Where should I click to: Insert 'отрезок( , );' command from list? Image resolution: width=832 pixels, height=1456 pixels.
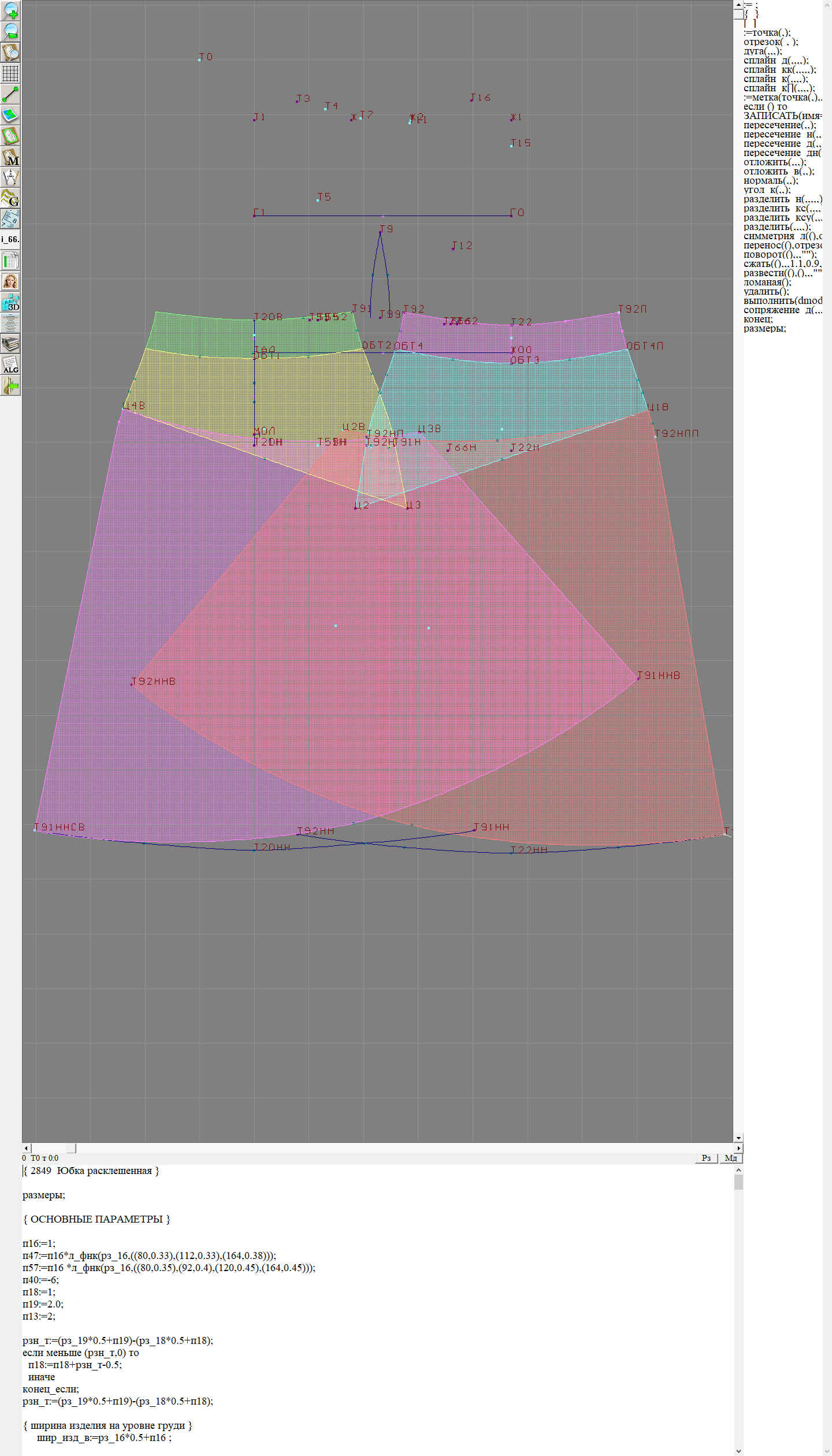(x=770, y=42)
